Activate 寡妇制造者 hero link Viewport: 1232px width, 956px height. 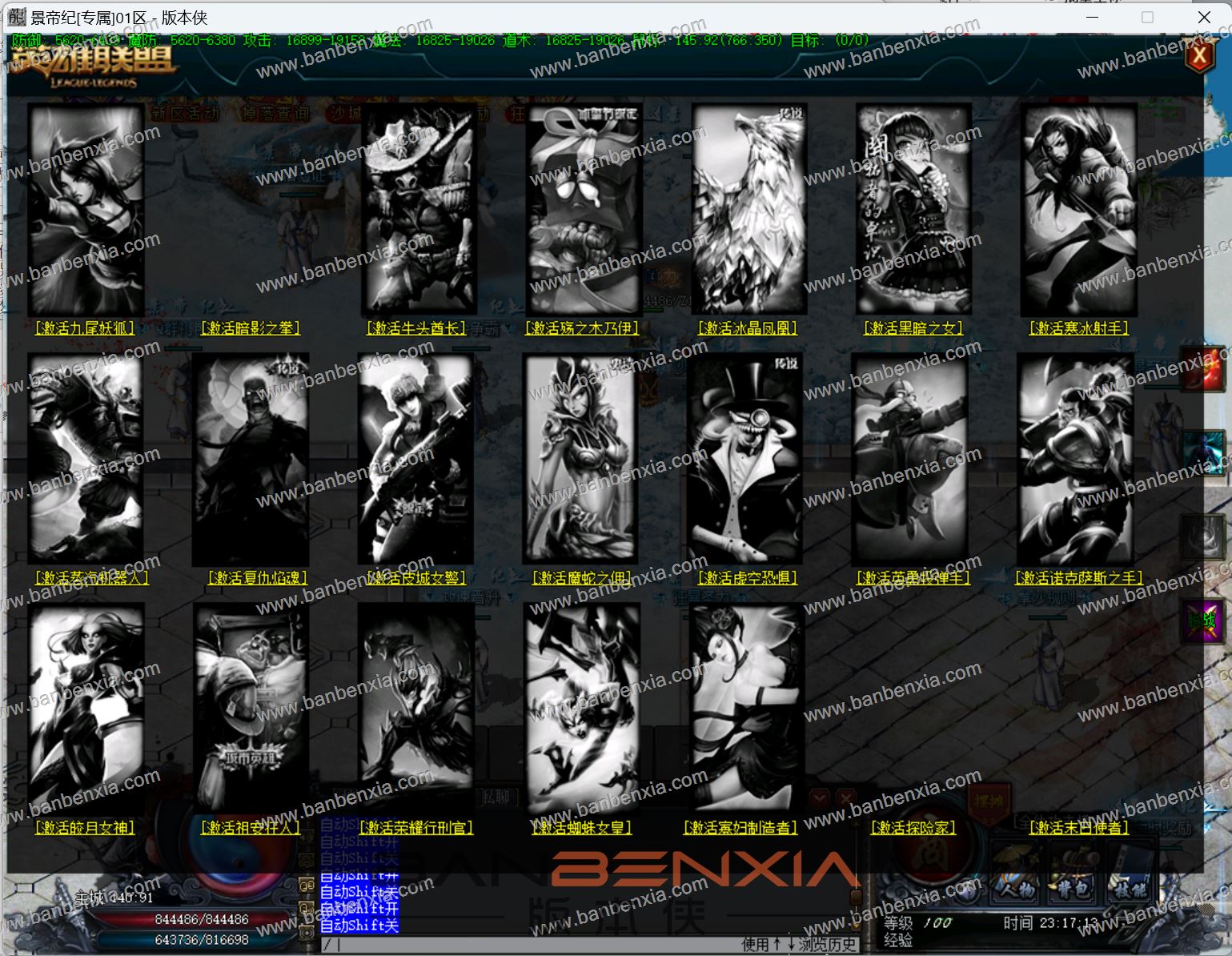(740, 828)
